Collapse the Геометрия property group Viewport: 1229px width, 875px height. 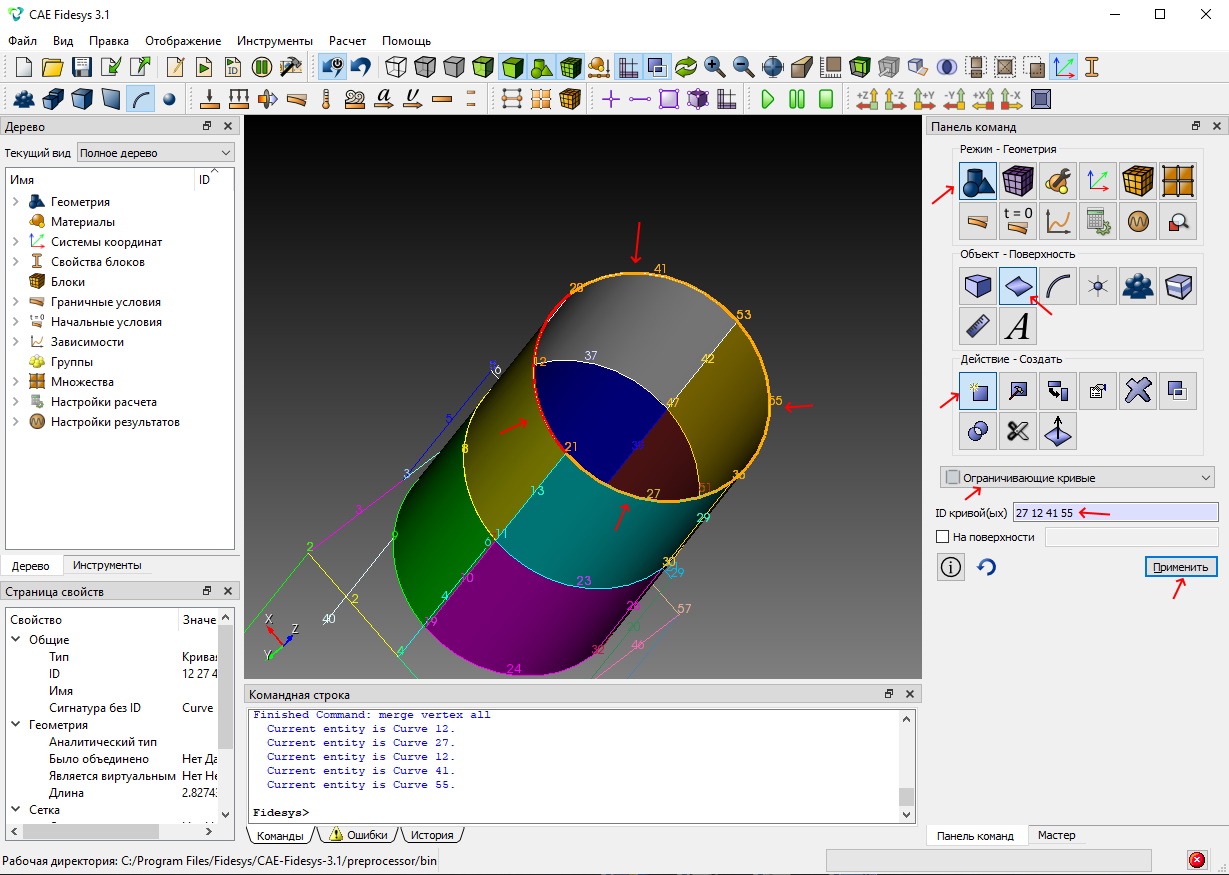coord(16,725)
